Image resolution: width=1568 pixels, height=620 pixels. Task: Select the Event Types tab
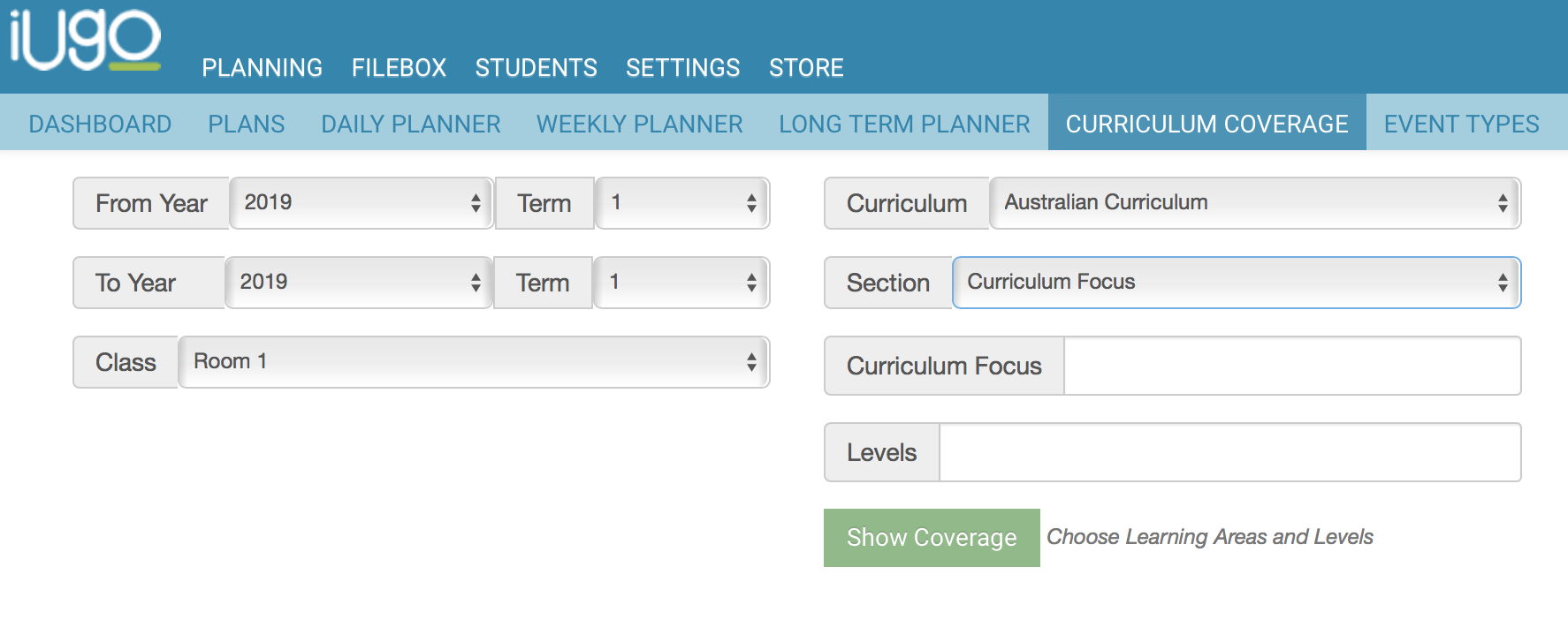(1461, 124)
